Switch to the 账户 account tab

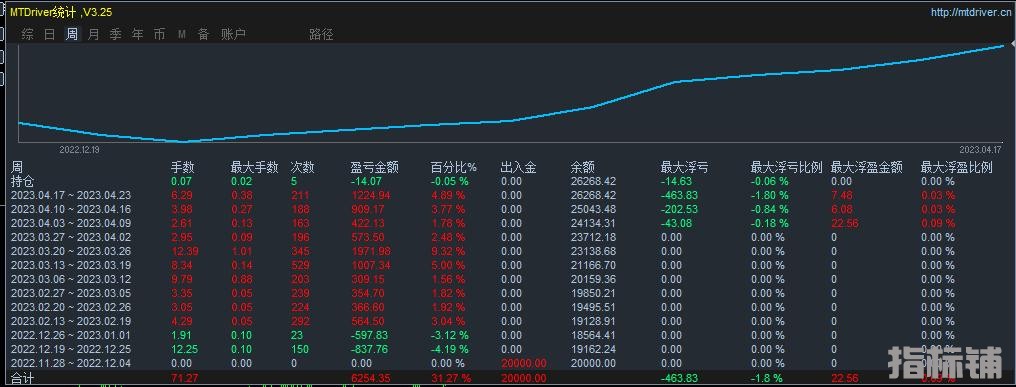tap(233, 34)
